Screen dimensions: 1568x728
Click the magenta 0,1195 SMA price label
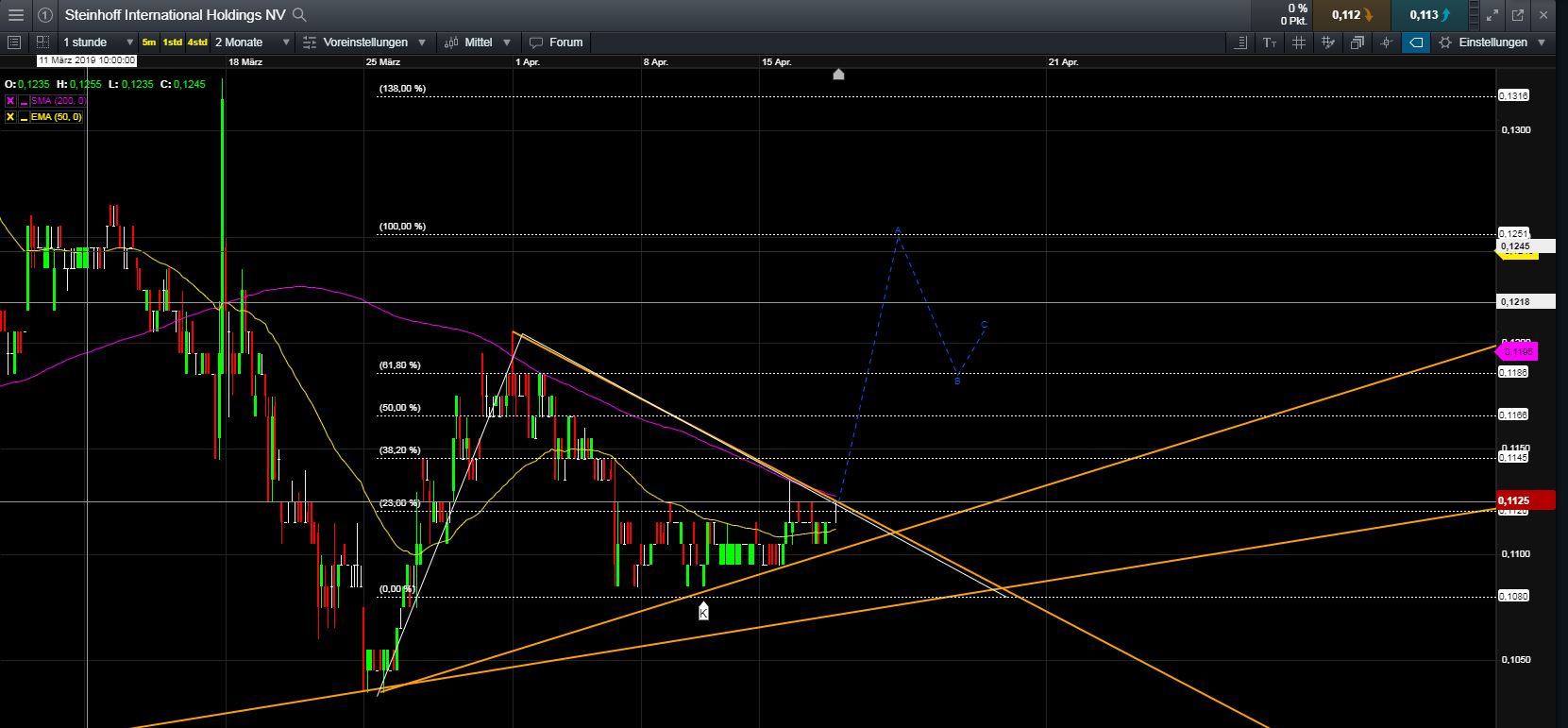(1518, 351)
